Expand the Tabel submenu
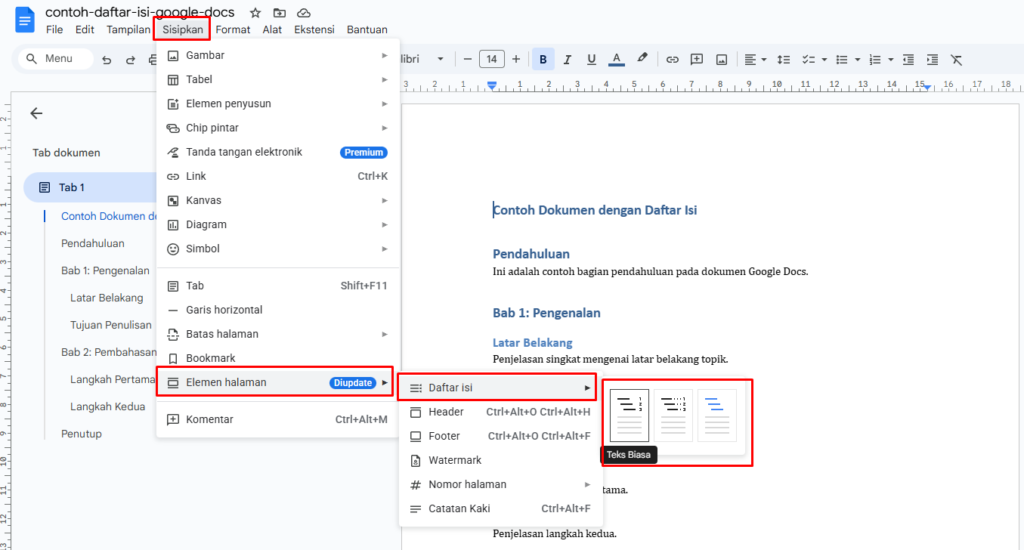 [x=278, y=80]
